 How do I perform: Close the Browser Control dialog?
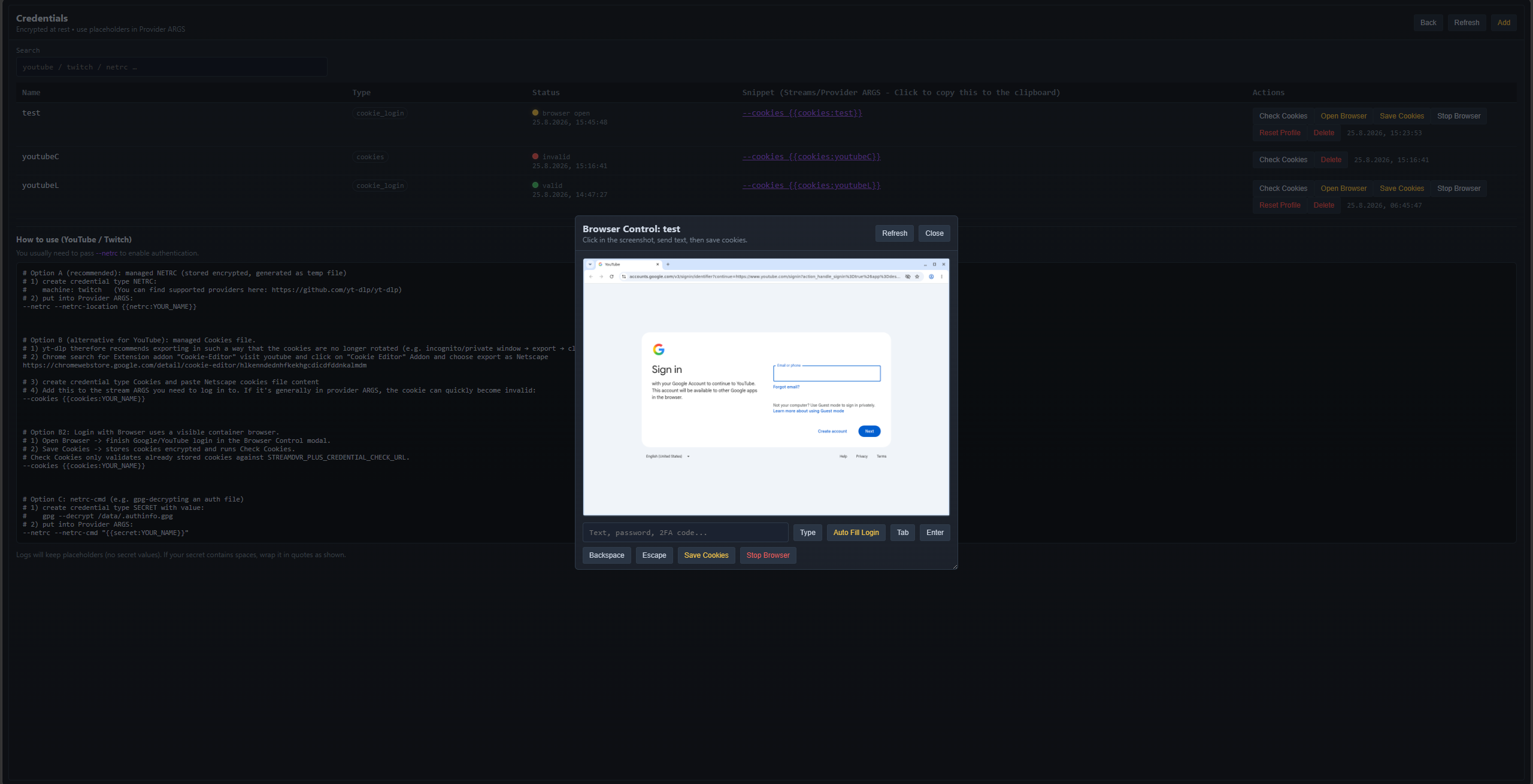(934, 233)
